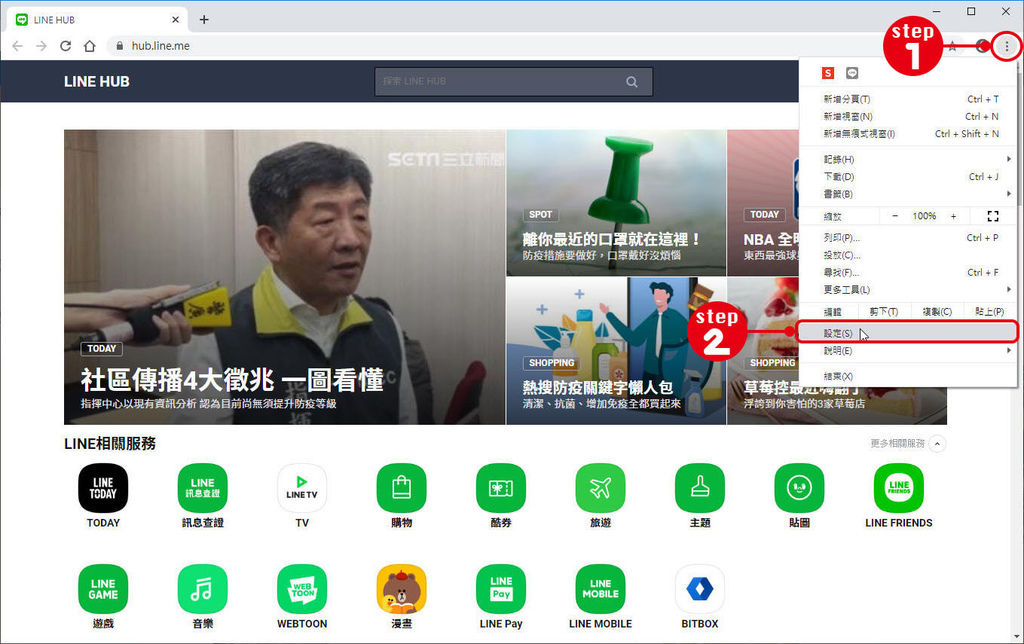Select 結束(X) exit menu item
Screen dimensions: 1024x644
pyautogui.click(x=907, y=376)
